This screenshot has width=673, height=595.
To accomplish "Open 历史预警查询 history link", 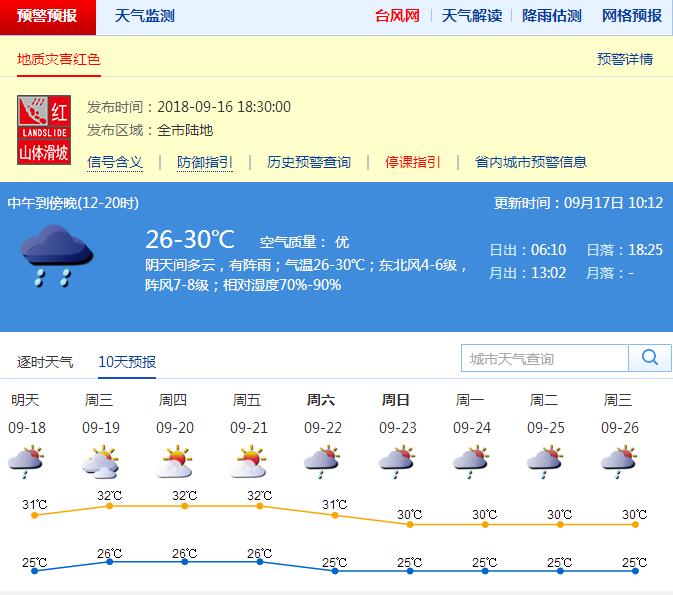I will [x=309, y=162].
